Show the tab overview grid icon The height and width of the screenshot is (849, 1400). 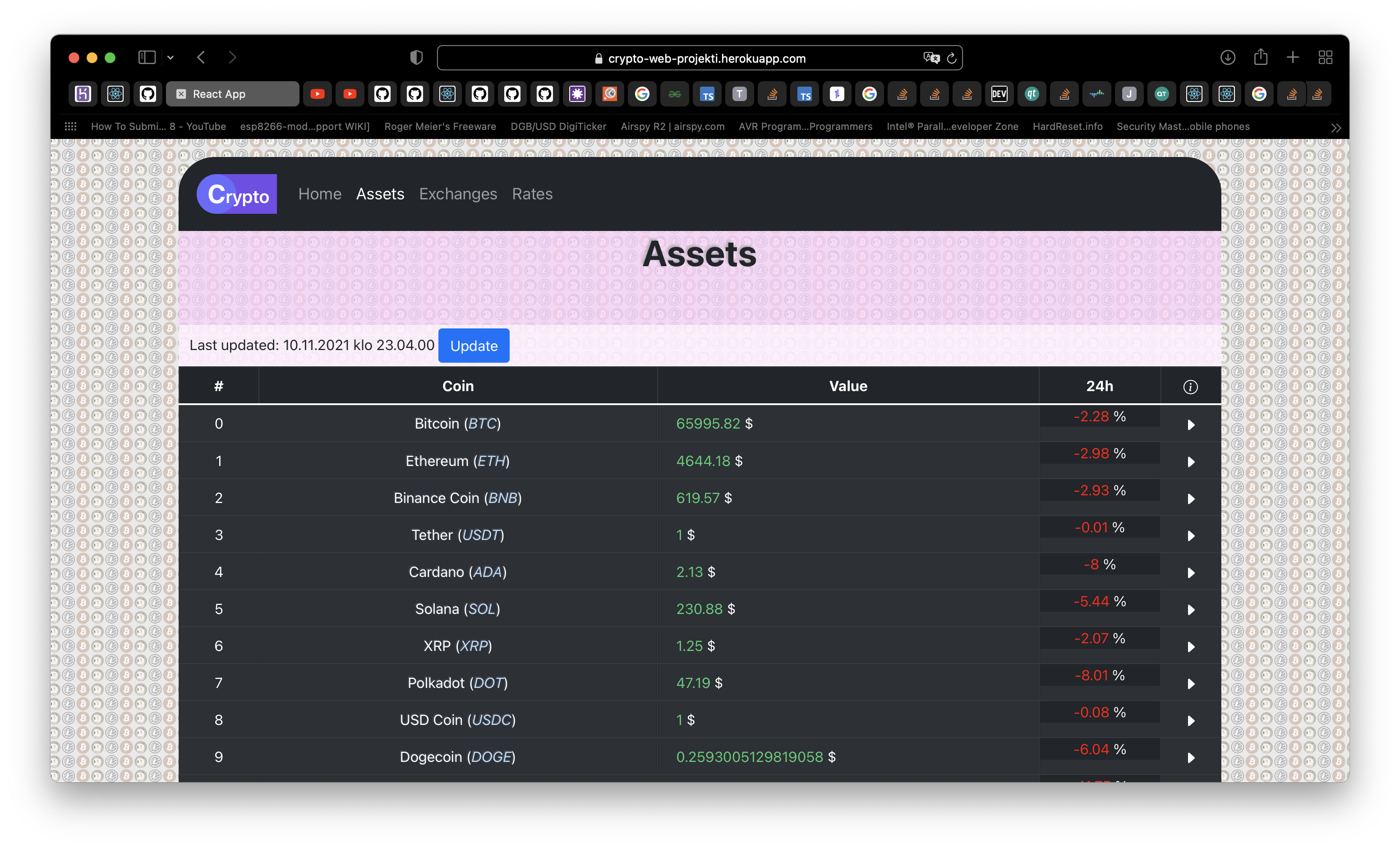click(1325, 57)
